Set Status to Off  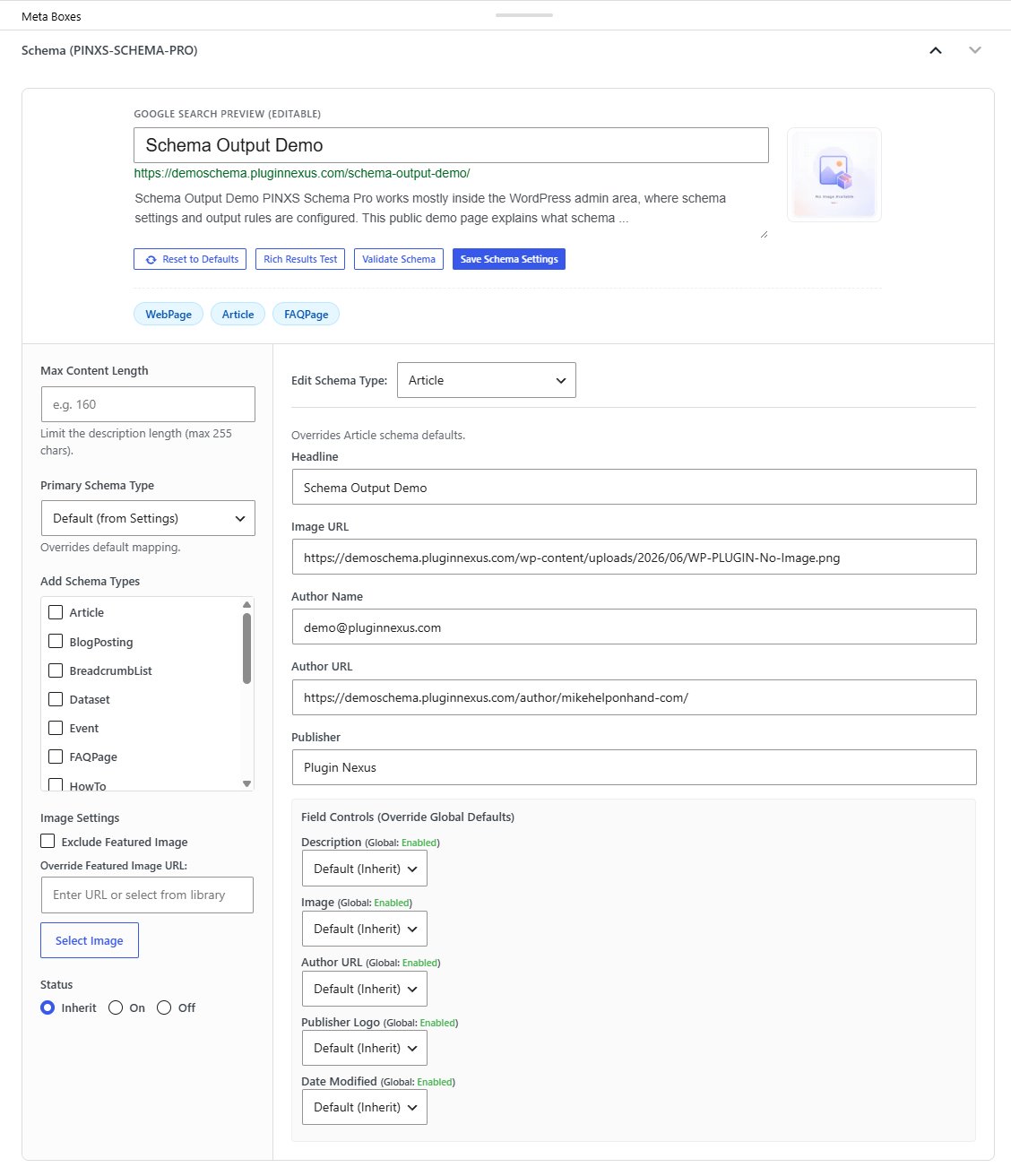point(164,1007)
